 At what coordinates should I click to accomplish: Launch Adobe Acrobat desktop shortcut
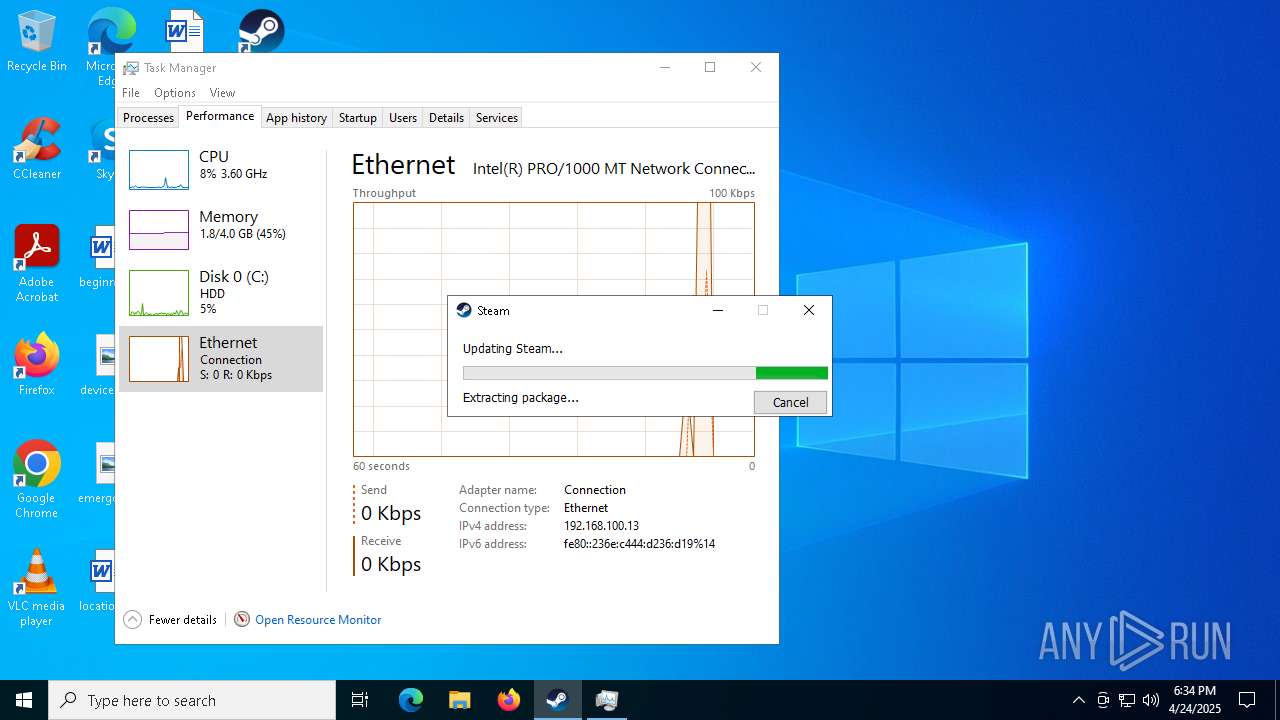pyautogui.click(x=37, y=264)
